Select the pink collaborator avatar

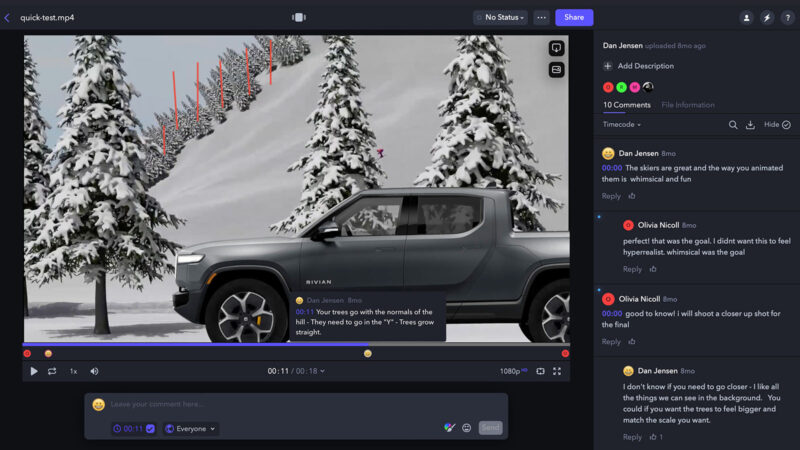tap(634, 87)
